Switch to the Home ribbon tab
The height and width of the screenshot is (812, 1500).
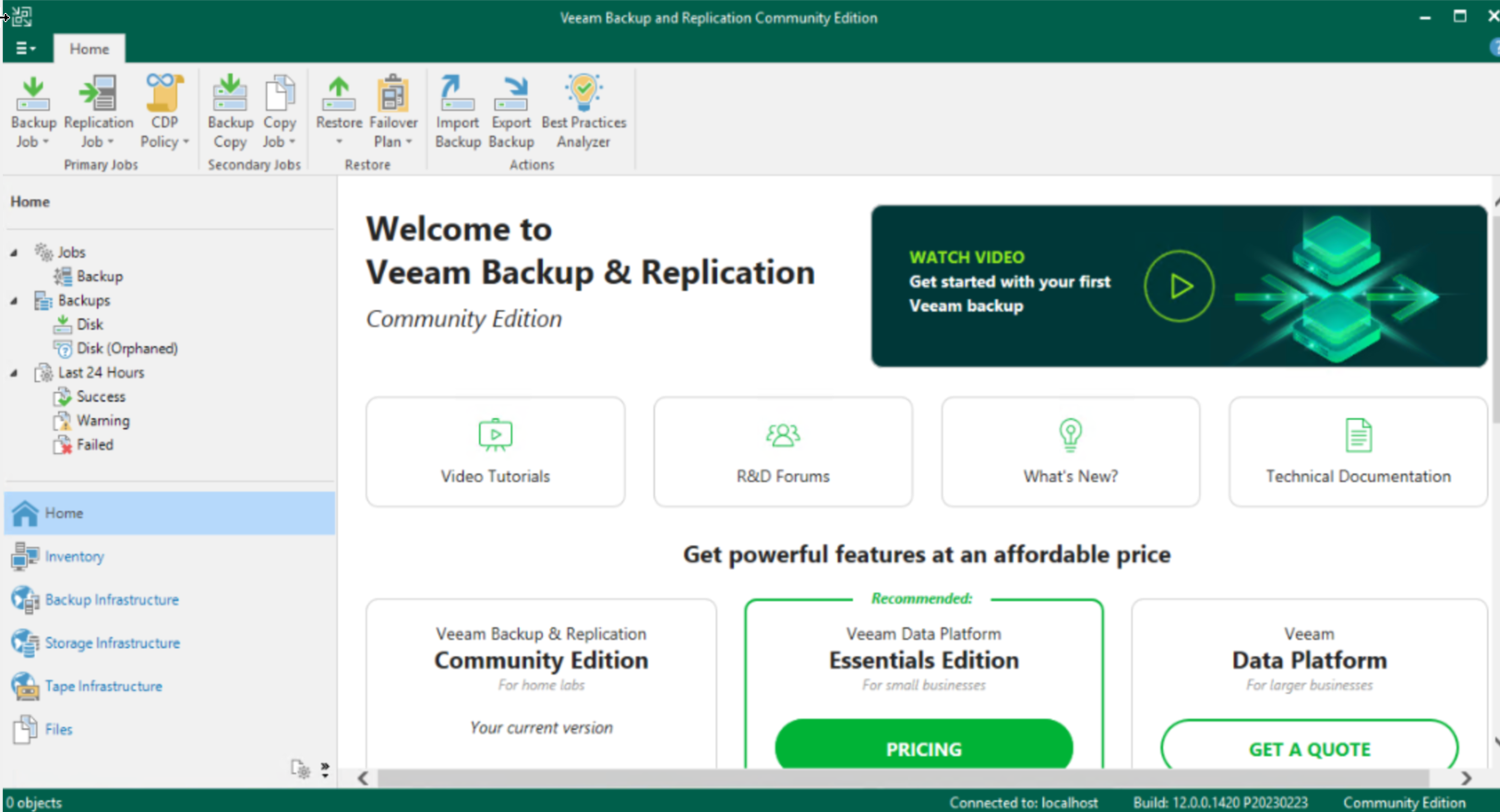(90, 49)
